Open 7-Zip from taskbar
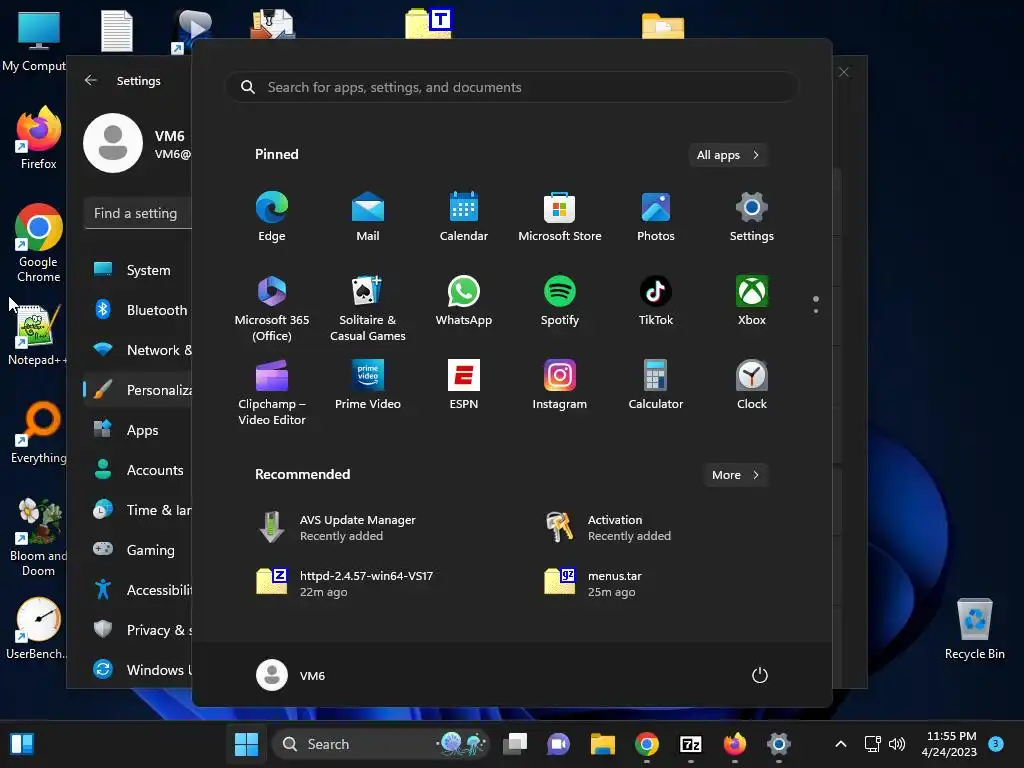1024x768 pixels. tap(691, 744)
